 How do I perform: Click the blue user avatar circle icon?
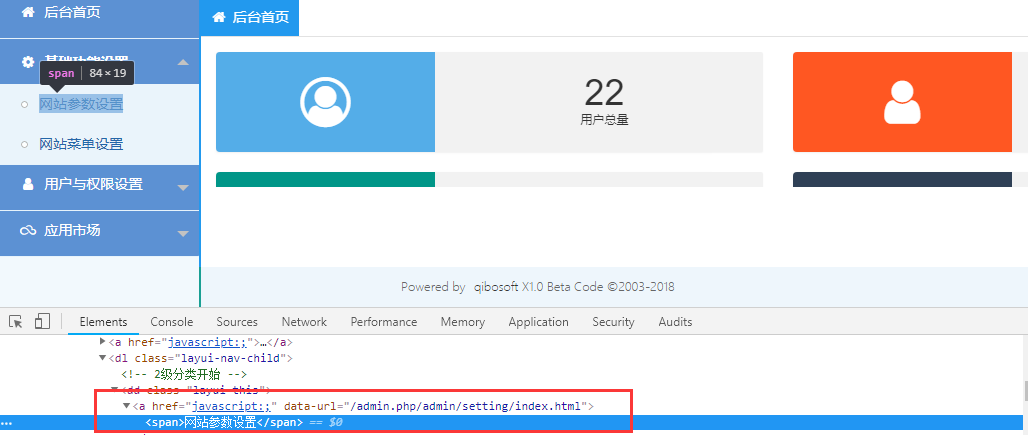point(325,102)
